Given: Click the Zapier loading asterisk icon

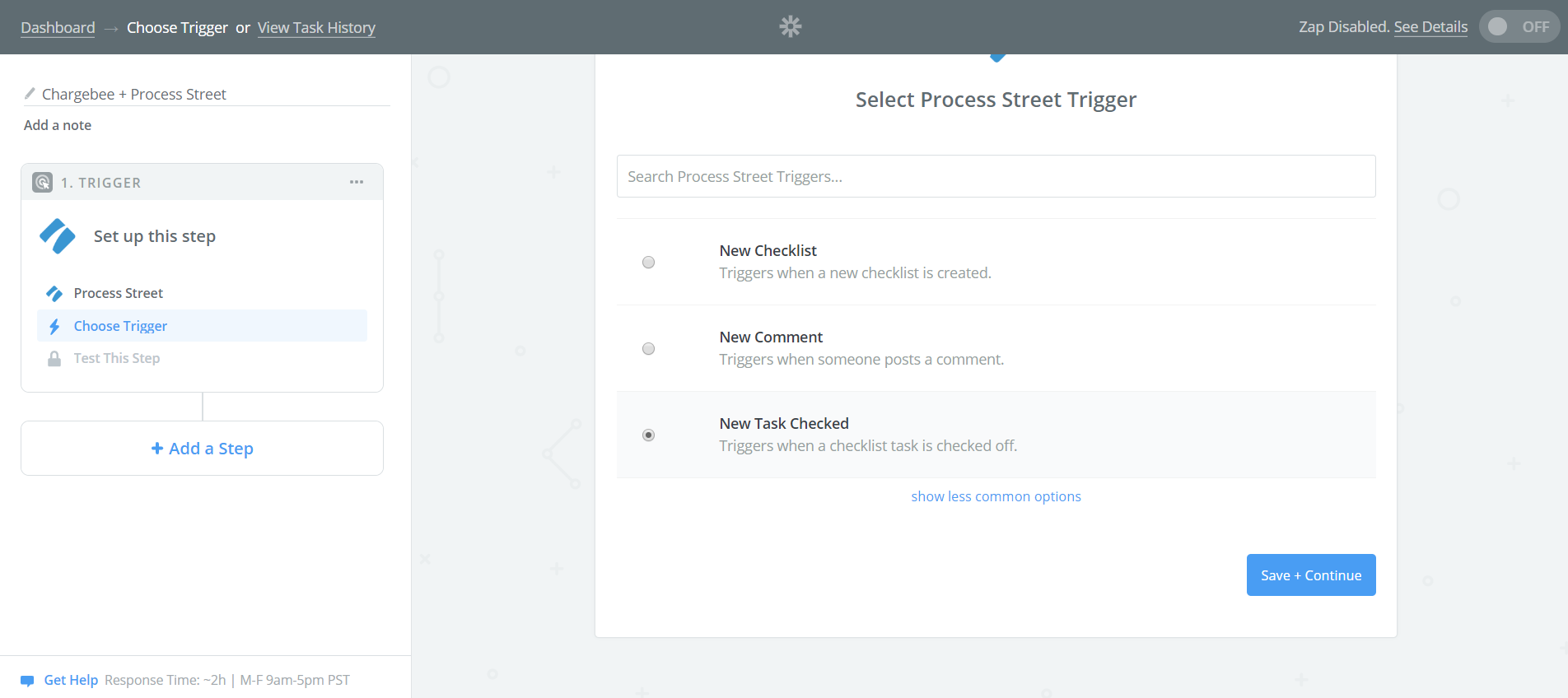Looking at the screenshot, I should (791, 27).
